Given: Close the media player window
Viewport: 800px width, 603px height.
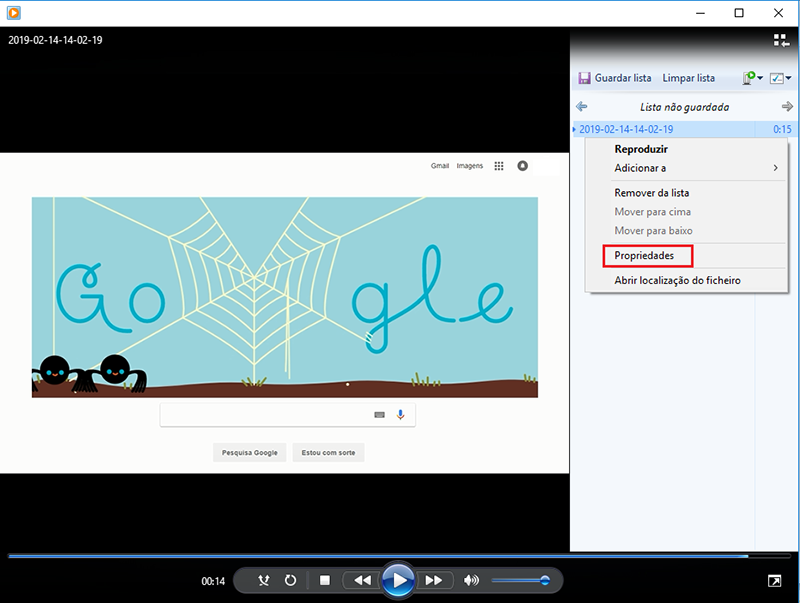Looking at the screenshot, I should tap(778, 13).
